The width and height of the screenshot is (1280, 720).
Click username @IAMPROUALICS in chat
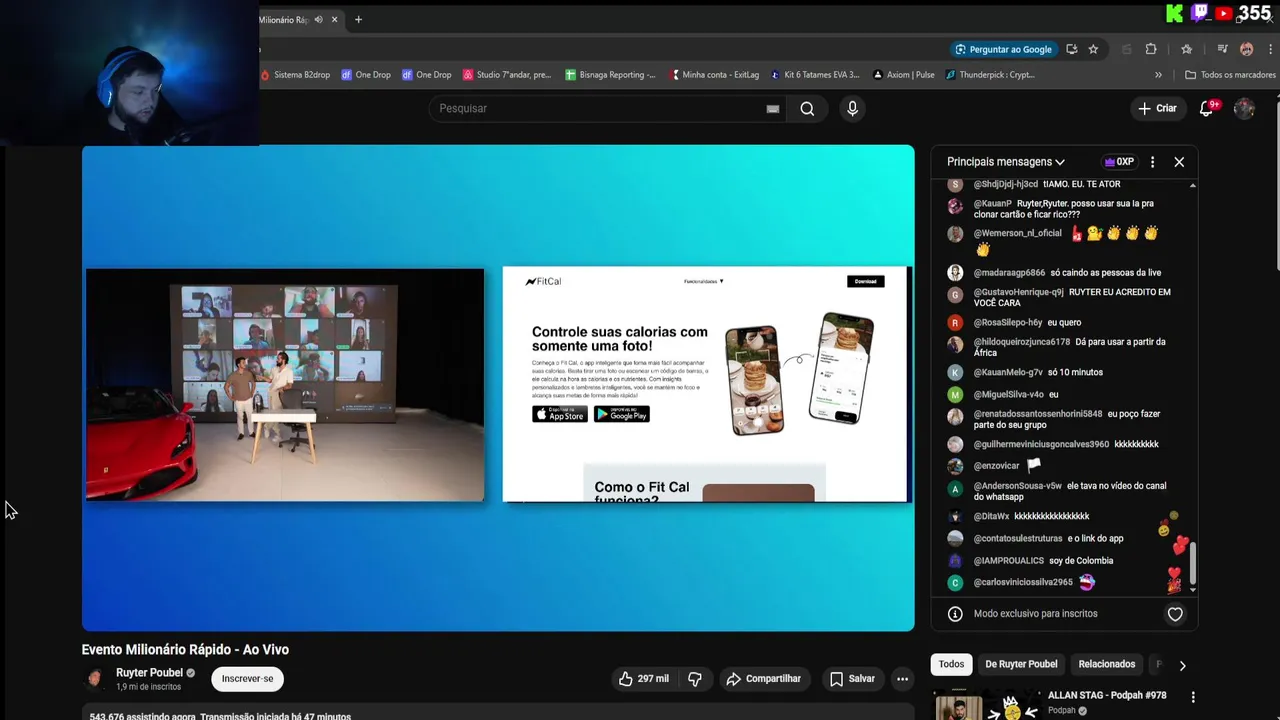[x=1008, y=560]
